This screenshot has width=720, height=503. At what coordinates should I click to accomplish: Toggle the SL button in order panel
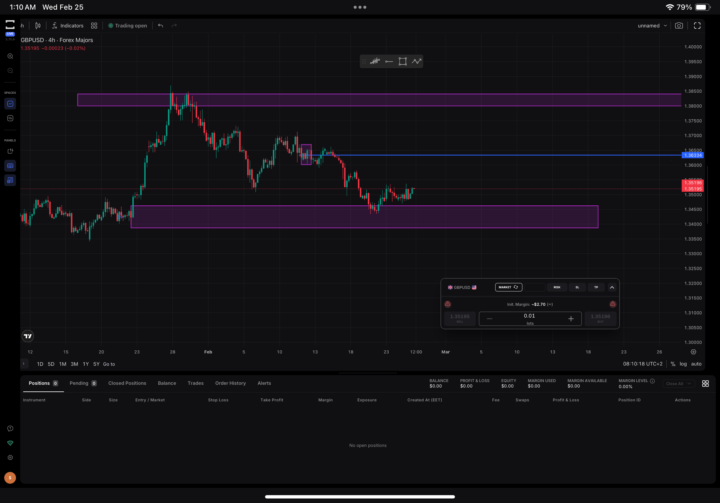pyautogui.click(x=577, y=287)
